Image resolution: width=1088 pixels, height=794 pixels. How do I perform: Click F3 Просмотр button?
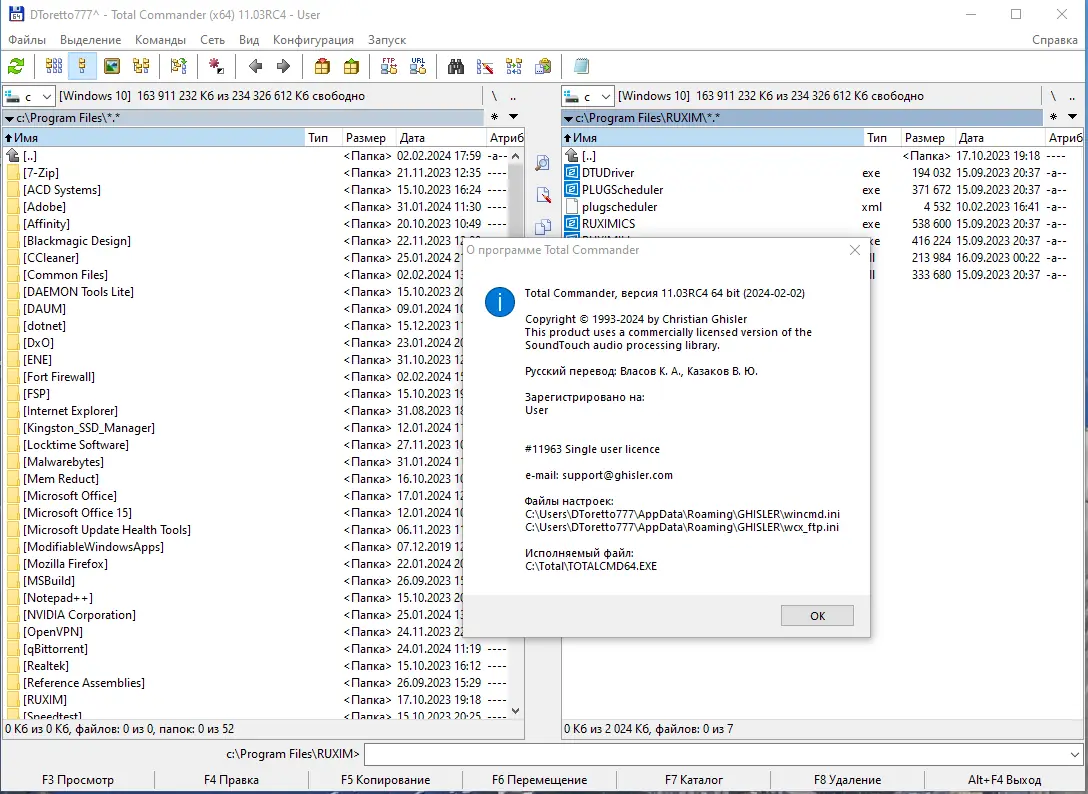pyautogui.click(x=78, y=780)
